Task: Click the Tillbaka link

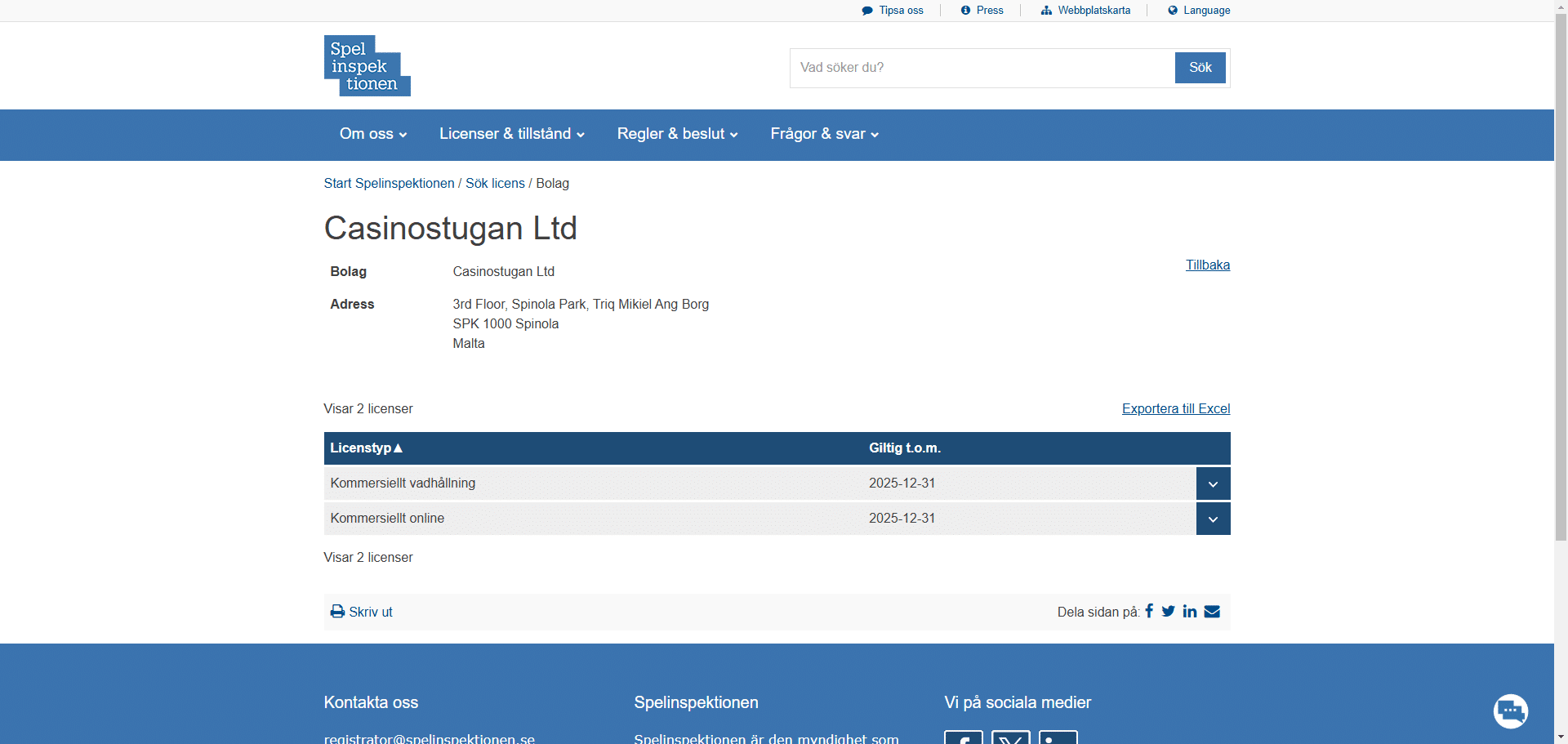Action: tap(1208, 265)
